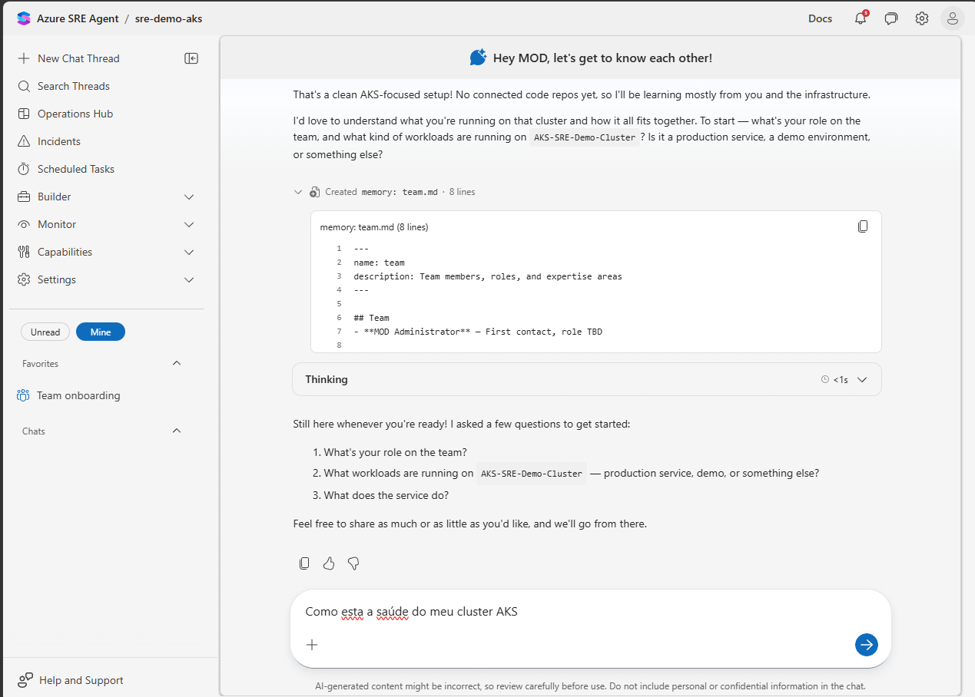
Task: Click the 'name: team' code line
Action: [379, 262]
